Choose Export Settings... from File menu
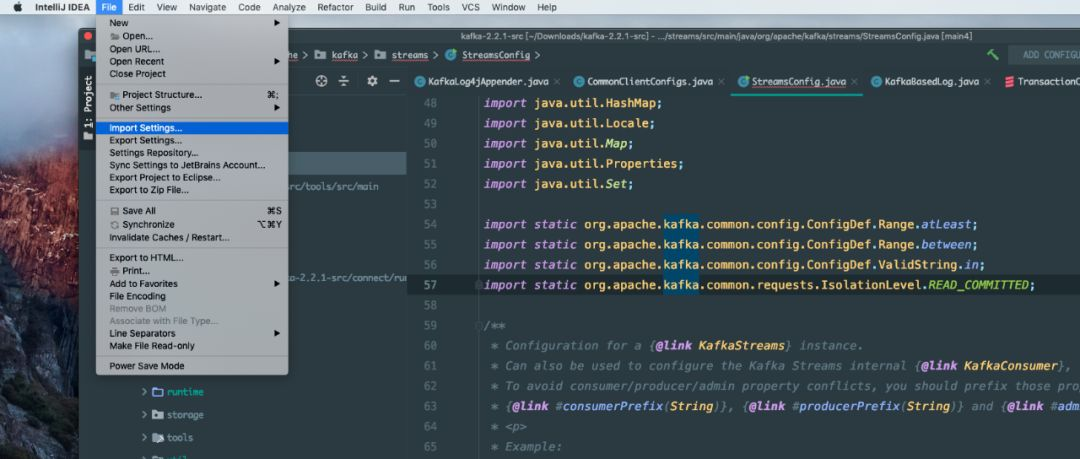Image resolution: width=1080 pixels, height=459 pixels. (192, 141)
